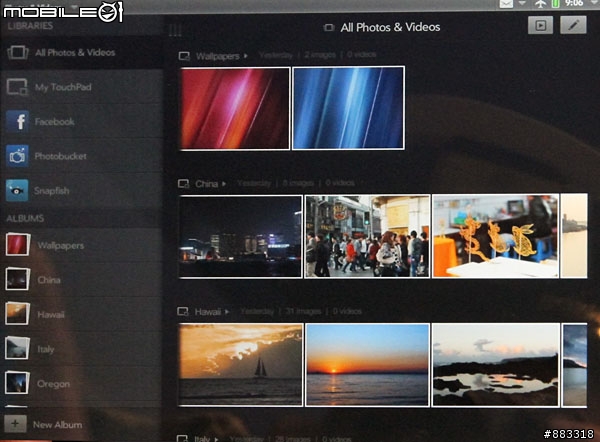
Task: Select Facebook library label
Action: tap(54, 122)
